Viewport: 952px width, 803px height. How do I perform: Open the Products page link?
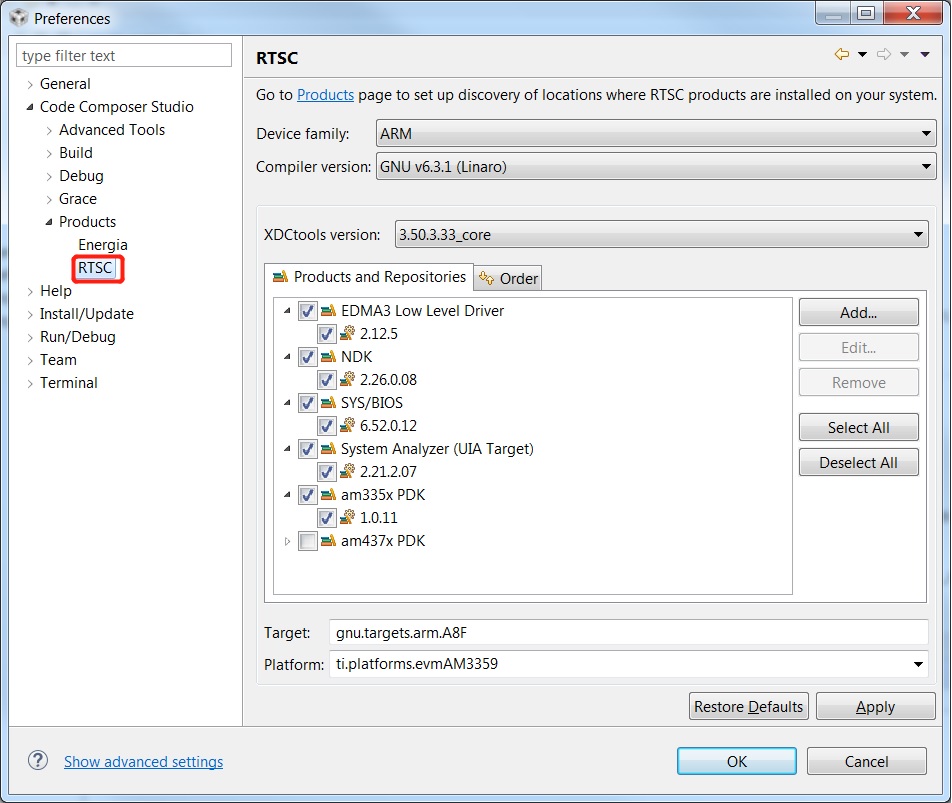325,95
